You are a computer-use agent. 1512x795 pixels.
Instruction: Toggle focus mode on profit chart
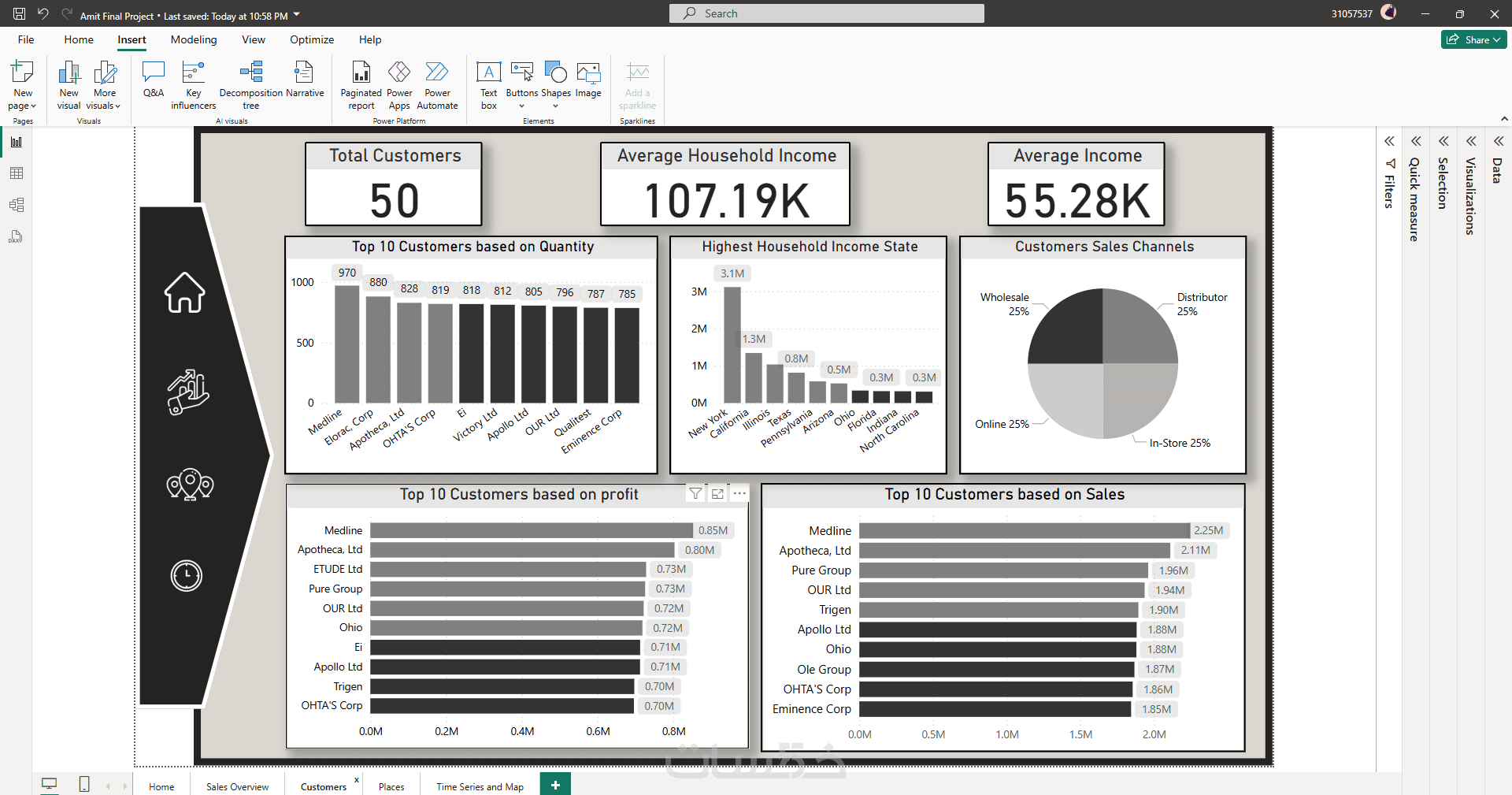717,494
